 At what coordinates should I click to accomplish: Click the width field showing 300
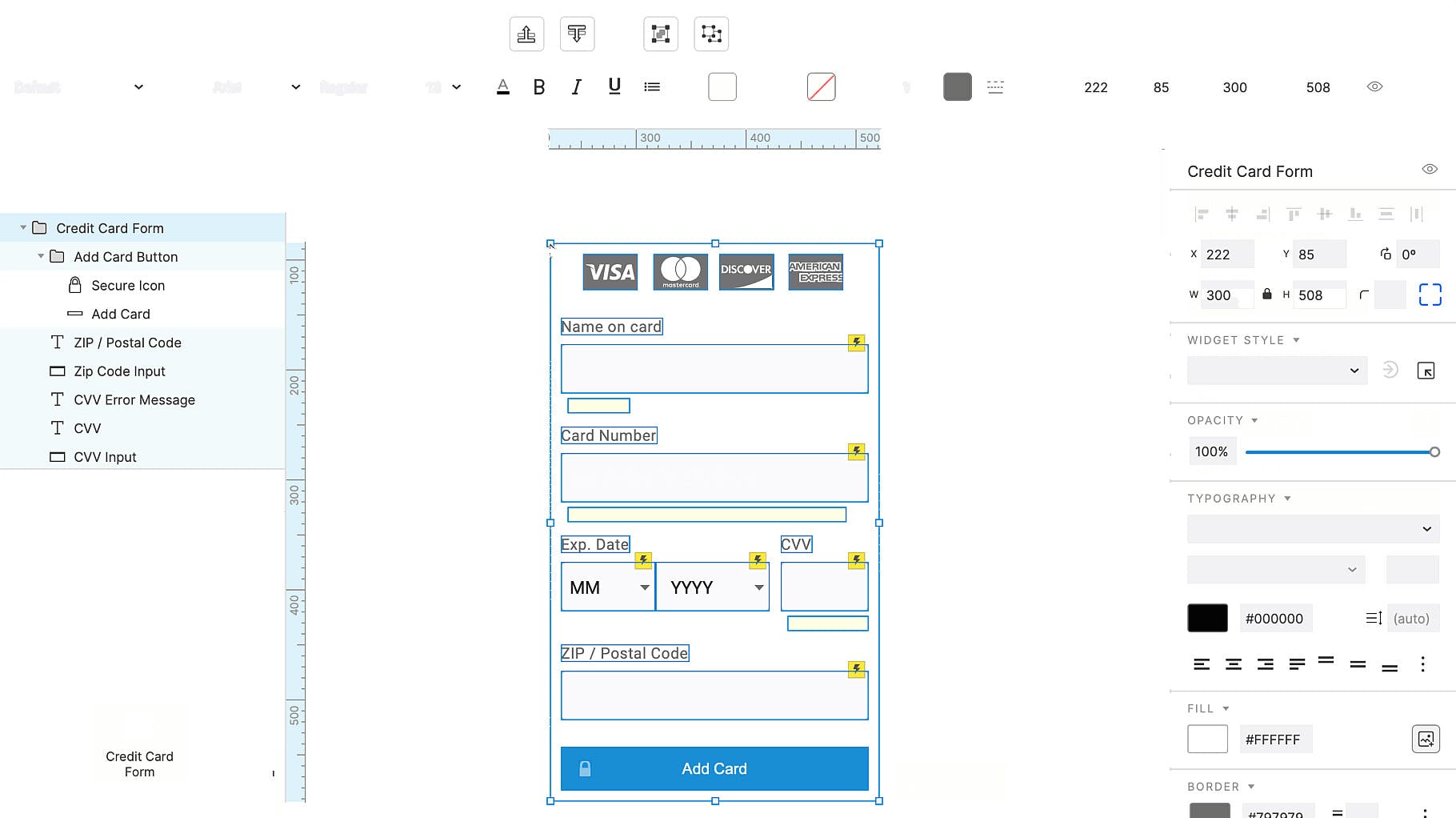coord(1227,295)
